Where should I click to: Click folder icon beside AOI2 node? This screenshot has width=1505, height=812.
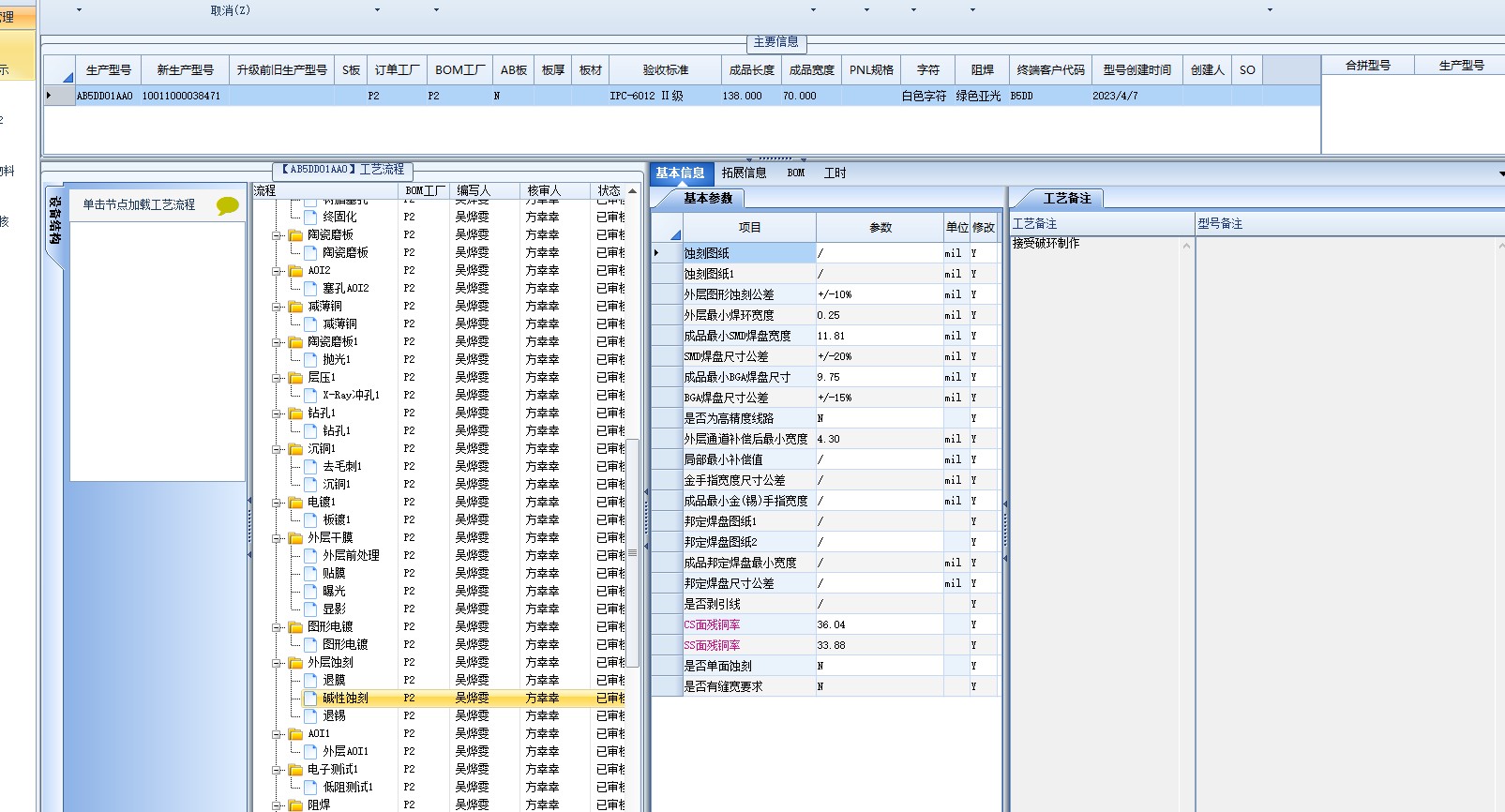[296, 271]
